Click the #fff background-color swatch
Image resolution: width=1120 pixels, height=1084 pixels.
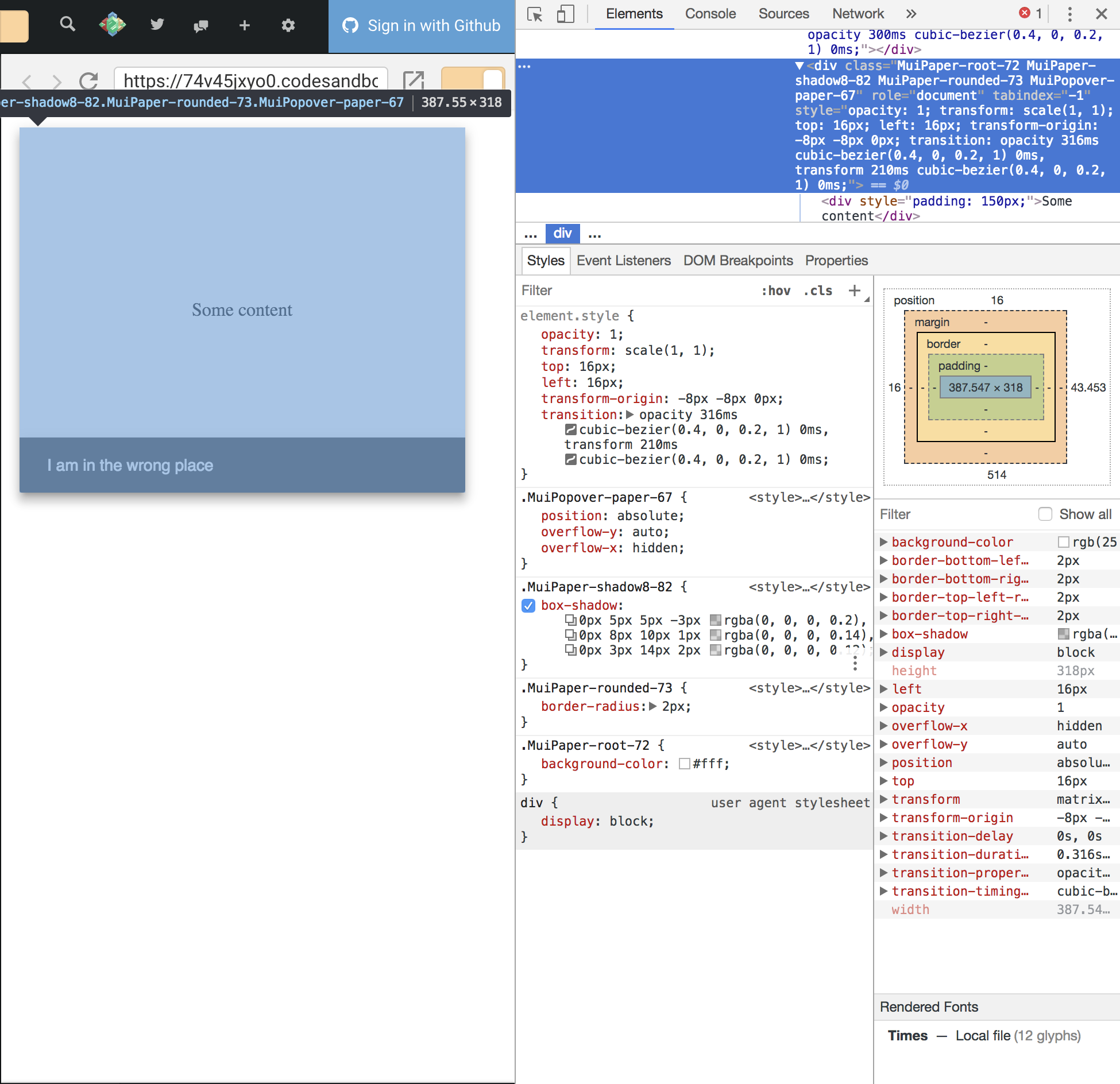(x=685, y=764)
